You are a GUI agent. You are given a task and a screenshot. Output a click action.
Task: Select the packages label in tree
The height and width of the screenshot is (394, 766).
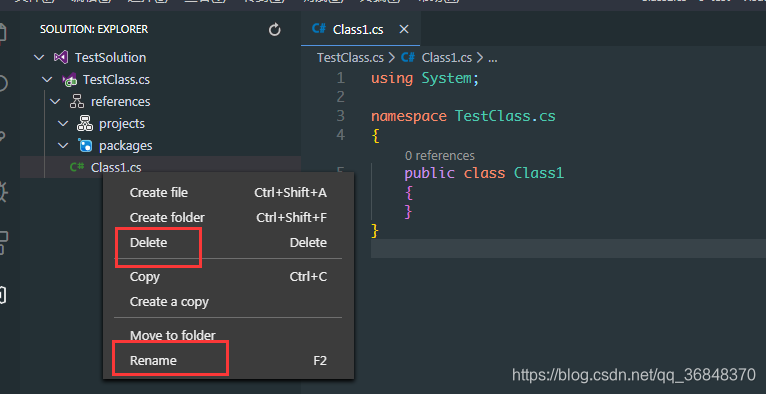(x=126, y=145)
